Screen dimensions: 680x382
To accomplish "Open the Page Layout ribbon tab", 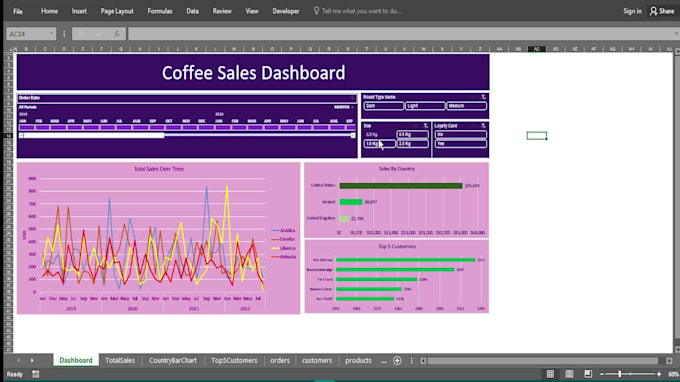I will 117,11.
